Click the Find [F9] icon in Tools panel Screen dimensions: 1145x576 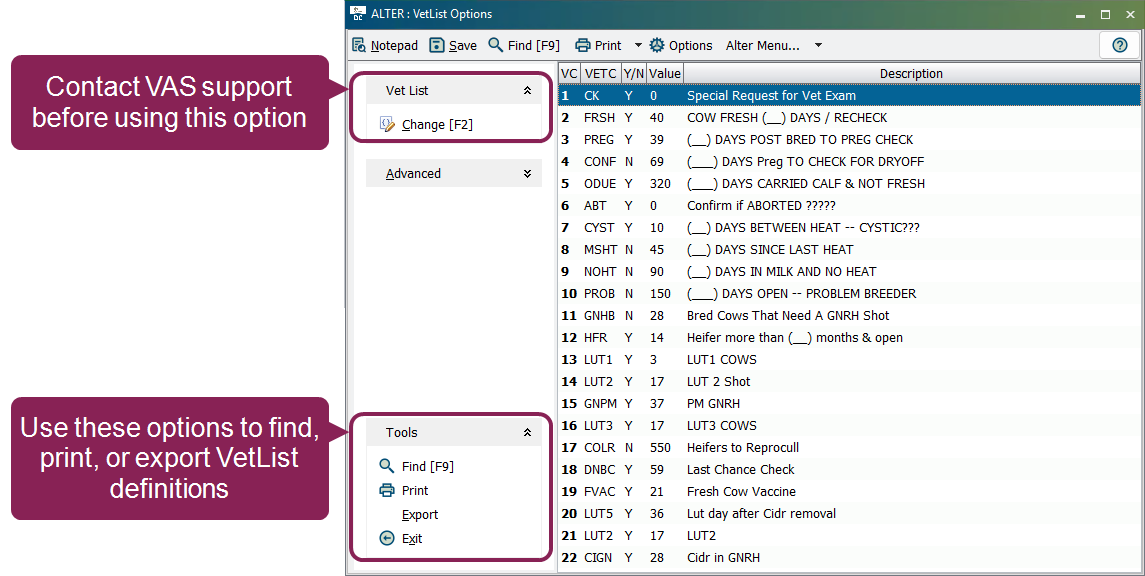(x=388, y=466)
